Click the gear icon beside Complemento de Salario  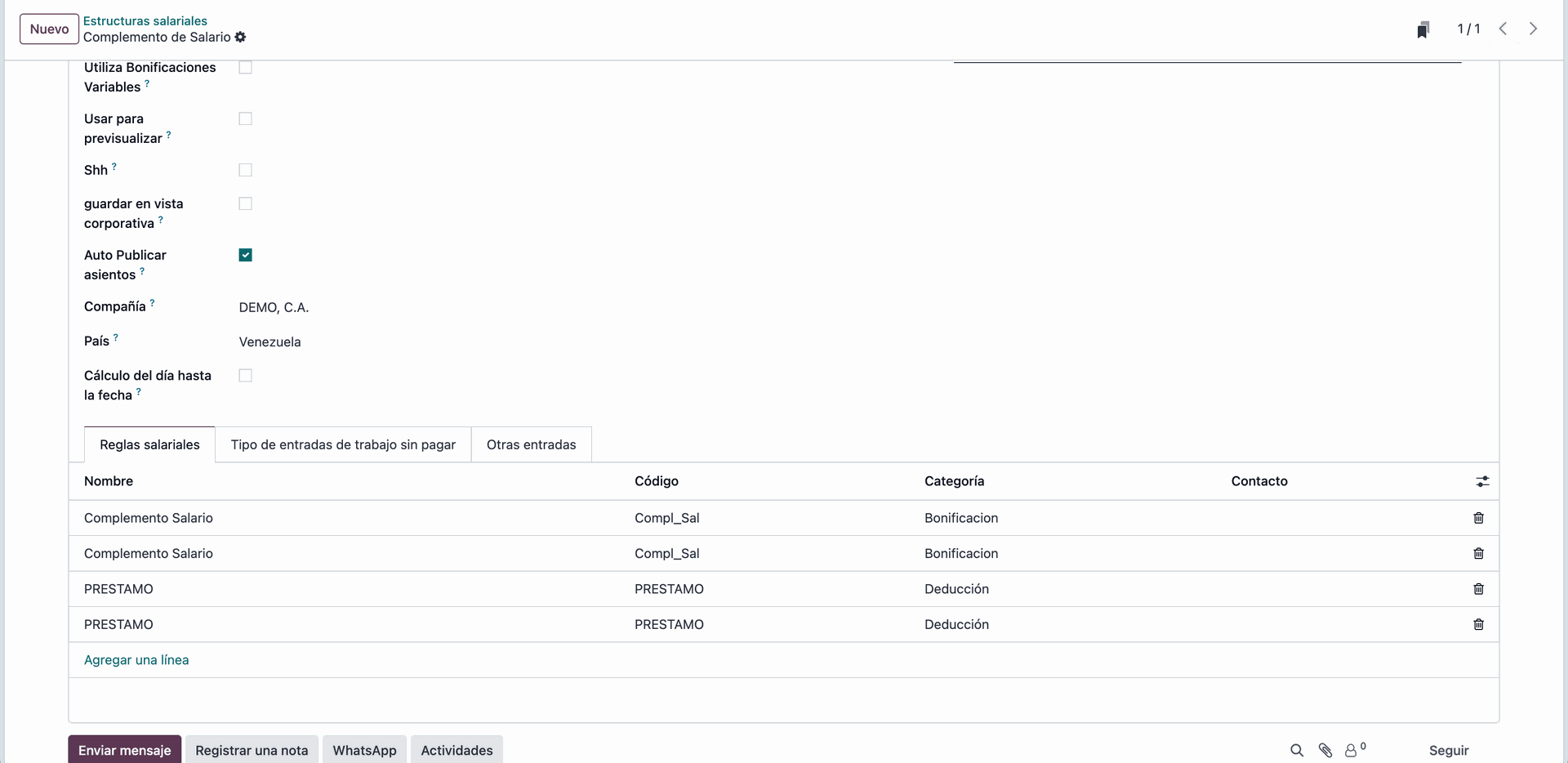click(240, 38)
